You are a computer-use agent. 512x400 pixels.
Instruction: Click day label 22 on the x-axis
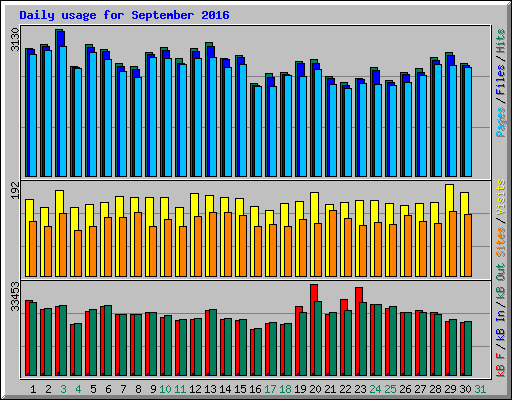tap(345, 389)
